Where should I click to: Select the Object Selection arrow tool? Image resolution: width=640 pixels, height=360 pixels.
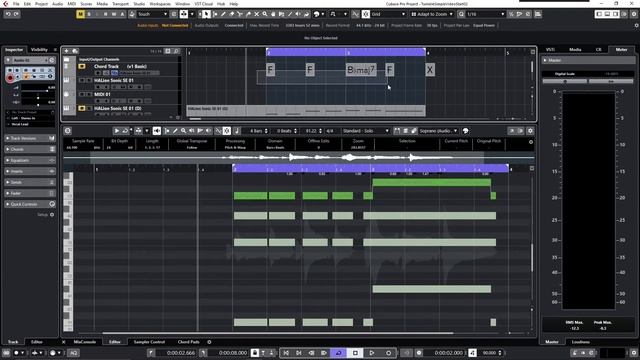(207, 14)
